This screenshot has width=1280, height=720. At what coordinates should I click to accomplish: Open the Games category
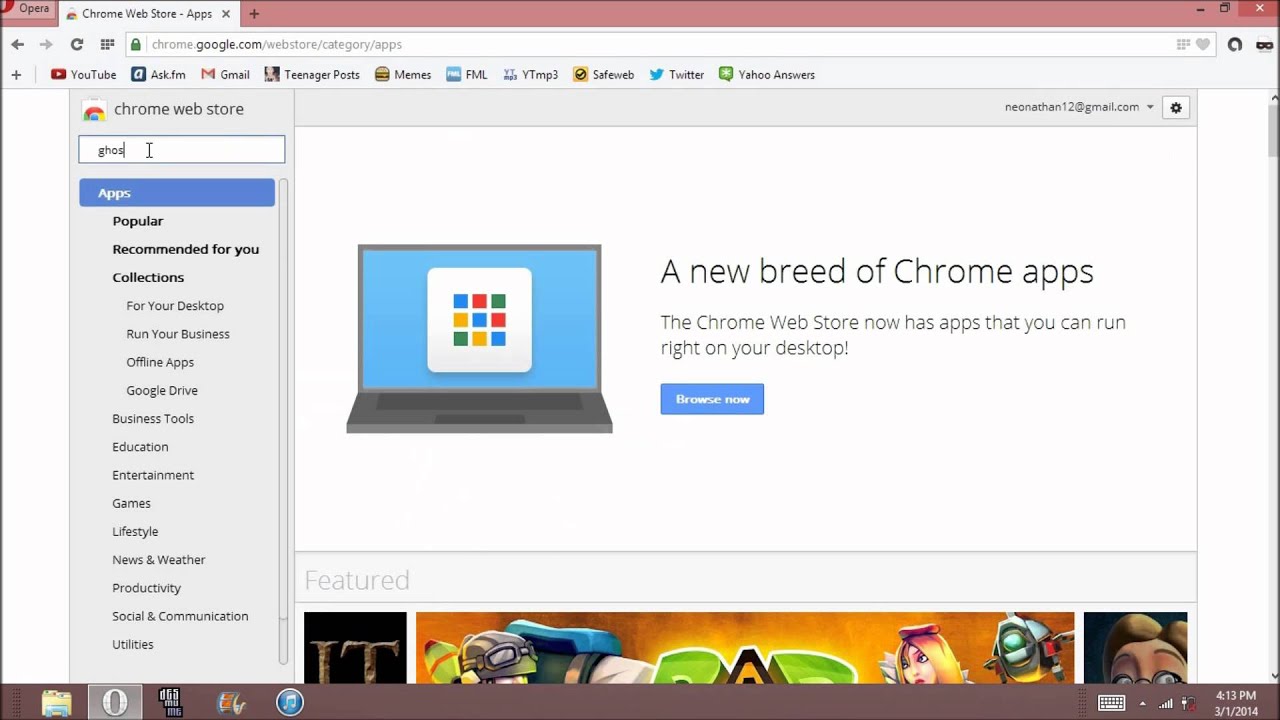[131, 503]
